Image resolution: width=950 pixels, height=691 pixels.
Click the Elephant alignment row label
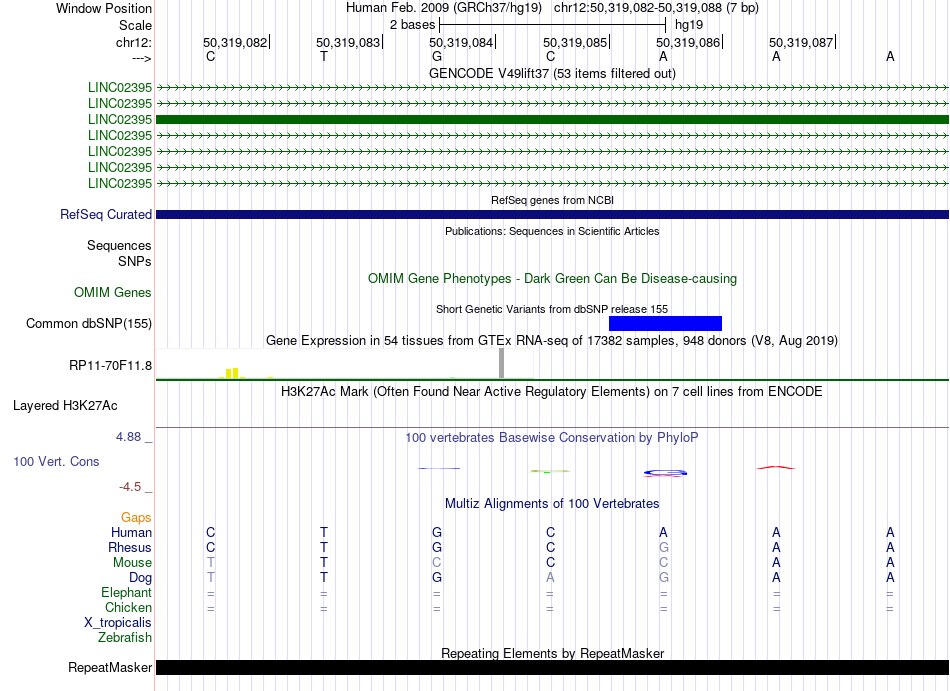(x=127, y=592)
